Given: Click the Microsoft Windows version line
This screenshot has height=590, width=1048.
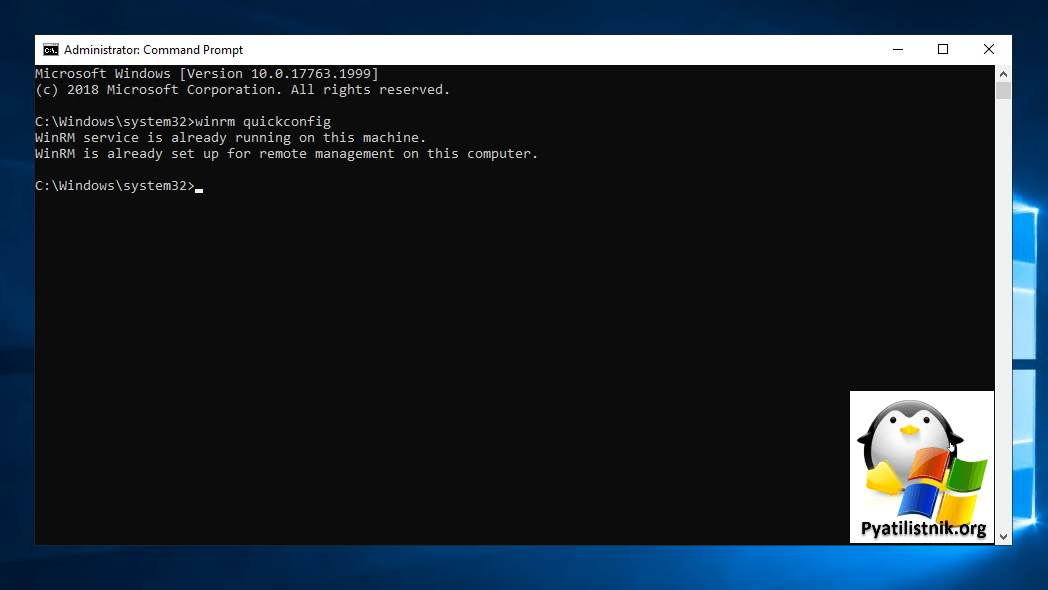Looking at the screenshot, I should tap(206, 74).
